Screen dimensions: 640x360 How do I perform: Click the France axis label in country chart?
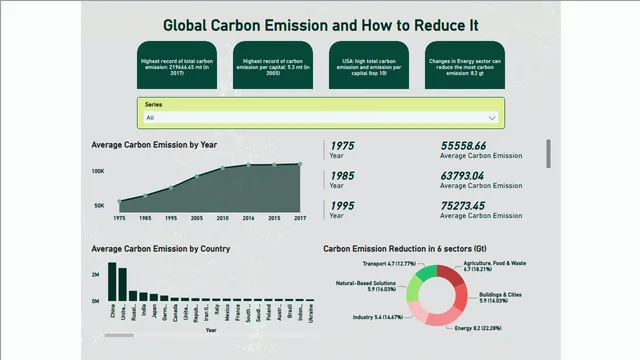tap(238, 313)
